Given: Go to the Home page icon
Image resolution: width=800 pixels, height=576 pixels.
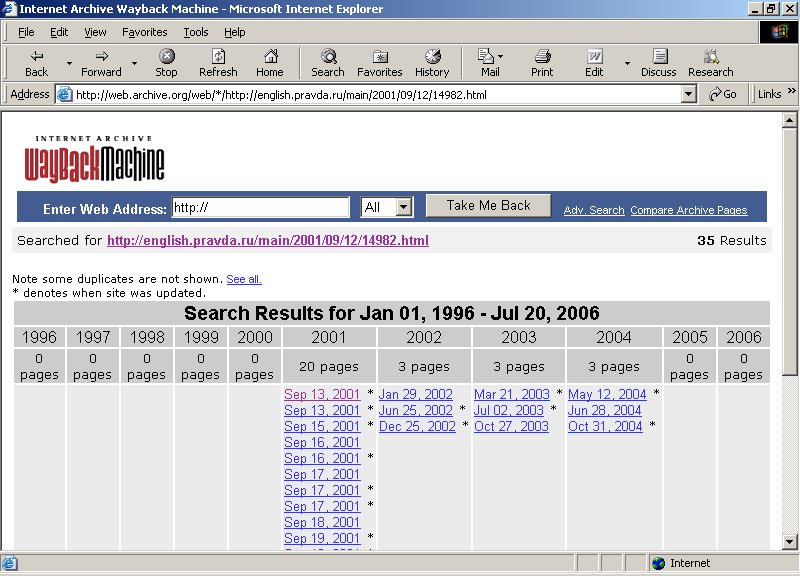Looking at the screenshot, I should coord(270,56).
